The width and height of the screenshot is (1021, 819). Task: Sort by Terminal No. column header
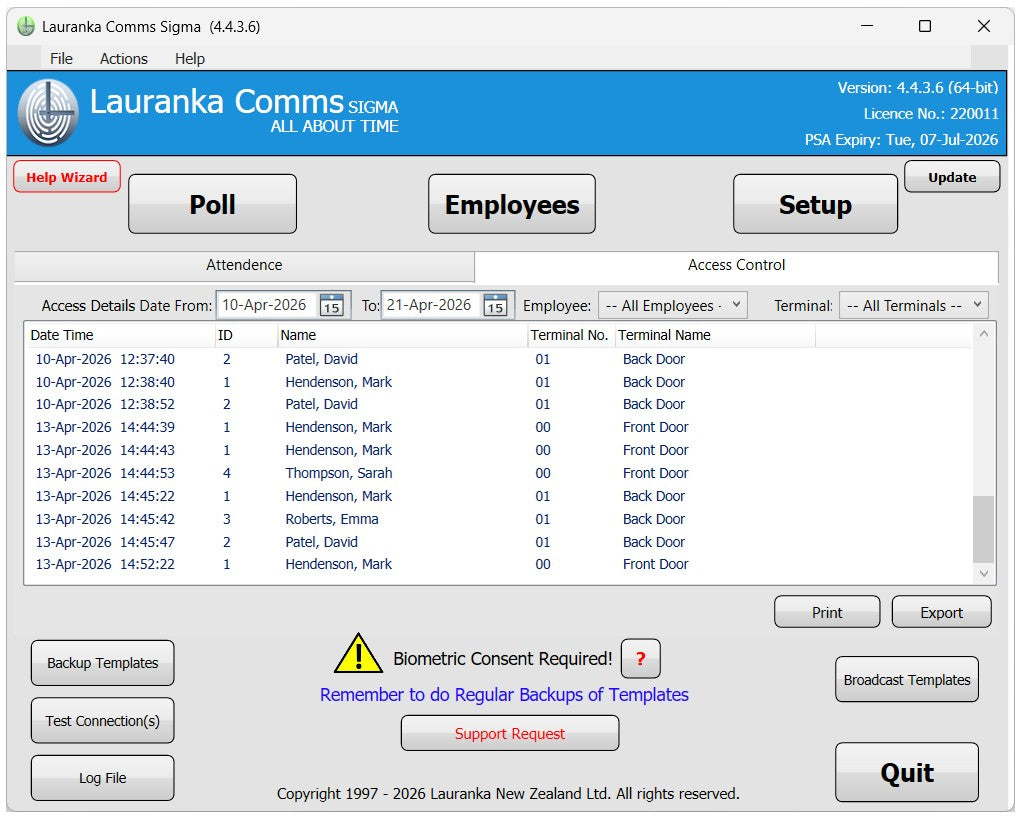(x=571, y=335)
